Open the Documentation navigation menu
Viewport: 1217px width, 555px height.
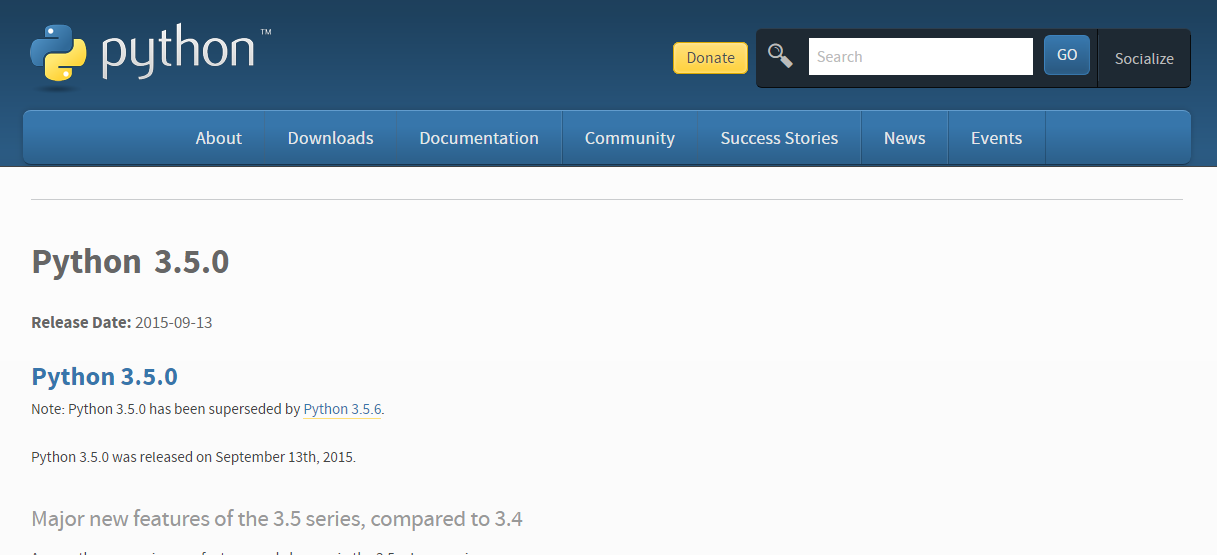pyautogui.click(x=479, y=138)
